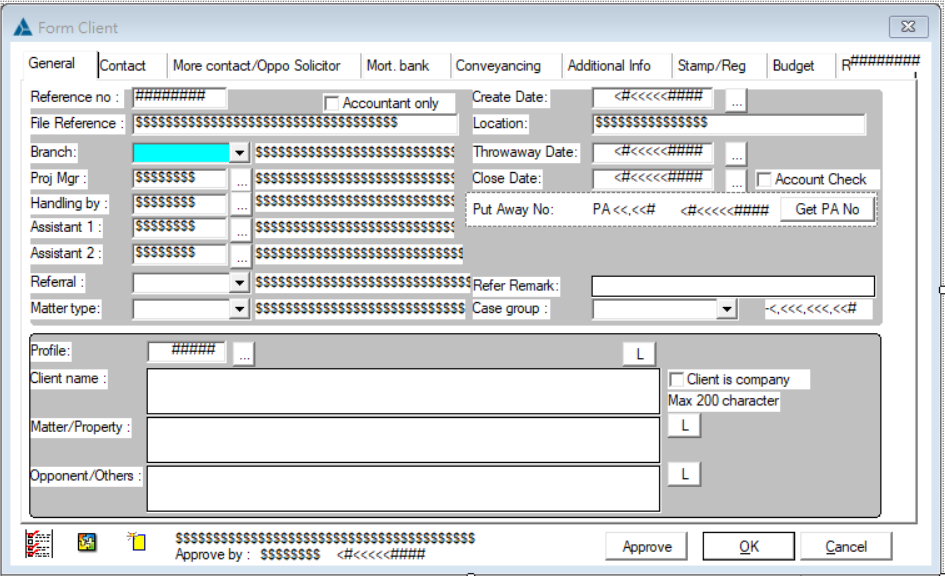Click the ellipsis next to Create Date

[737, 97]
